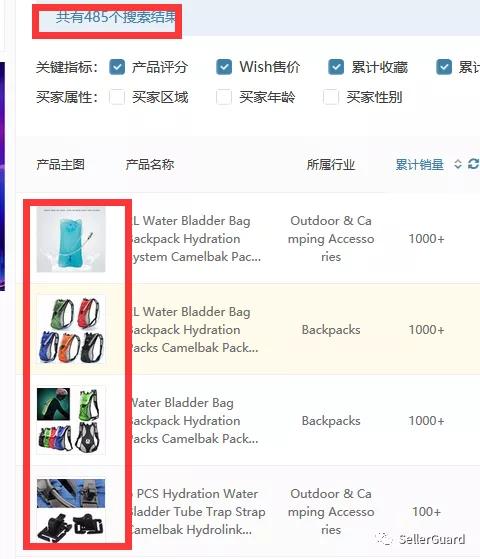This screenshot has height=559, width=480.
Task: Open the PCS Hydration Water Bladder Tube product
Action: (x=198, y=512)
